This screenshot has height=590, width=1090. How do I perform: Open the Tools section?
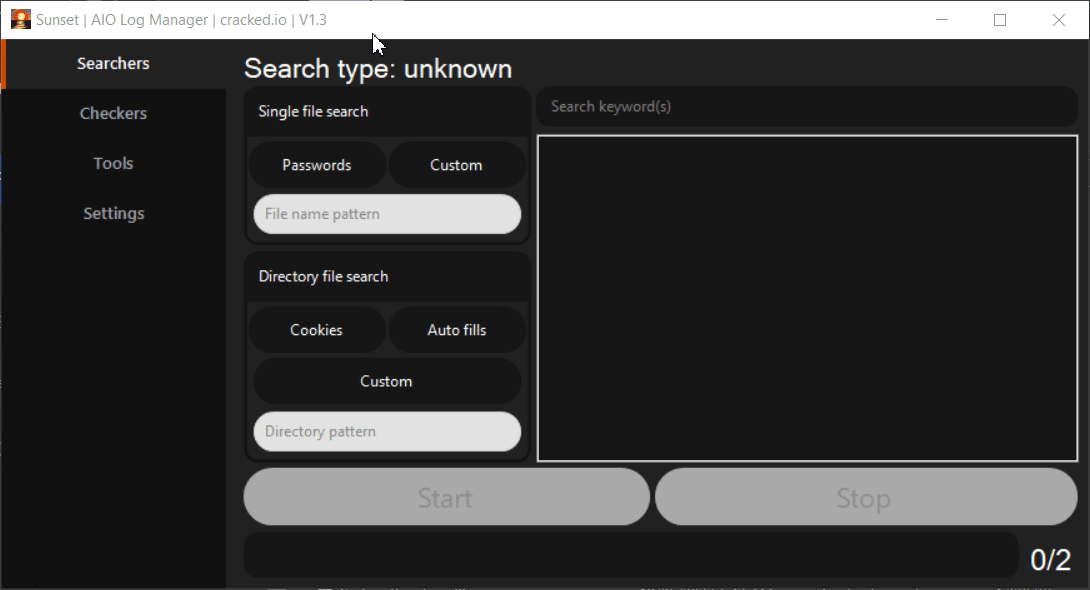tap(113, 164)
